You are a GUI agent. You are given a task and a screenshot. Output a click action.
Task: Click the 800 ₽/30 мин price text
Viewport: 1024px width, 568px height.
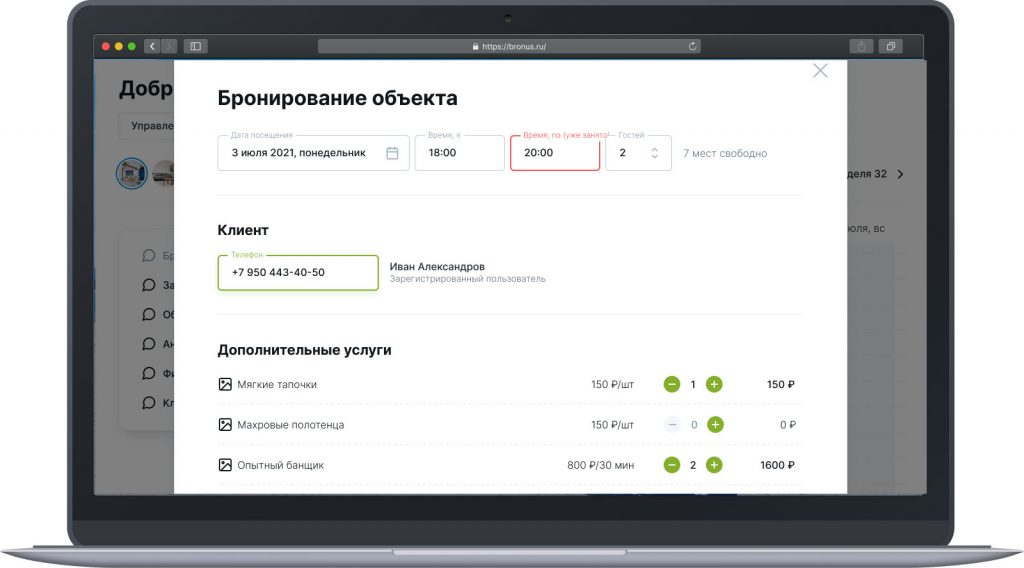(600, 465)
